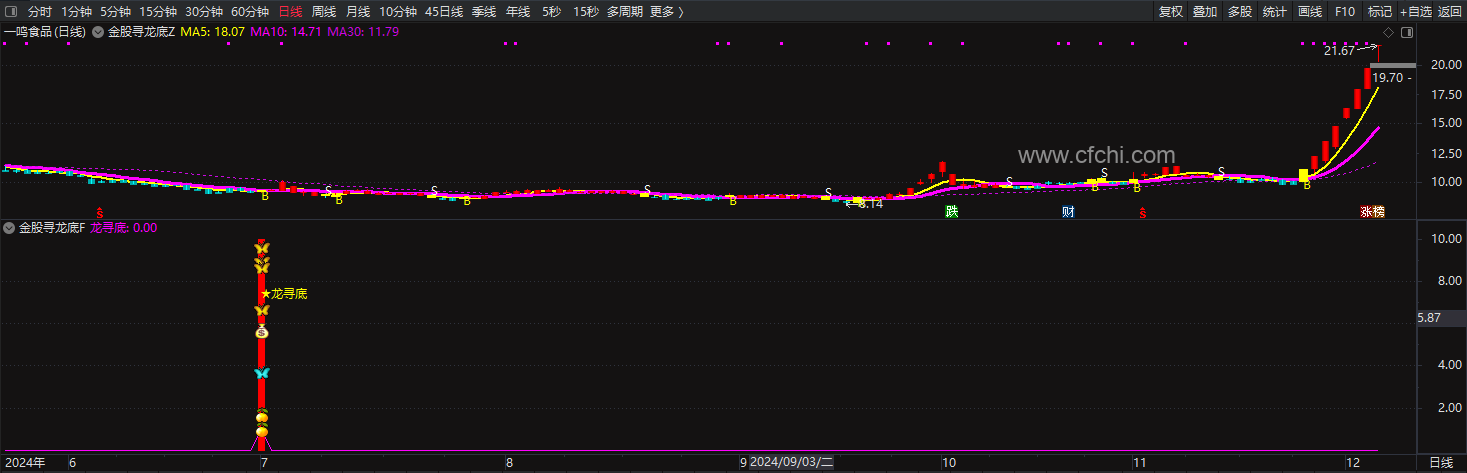Click green 跌 marker under chart
Image resolution: width=1467 pixels, height=473 pixels.
pyautogui.click(x=952, y=212)
